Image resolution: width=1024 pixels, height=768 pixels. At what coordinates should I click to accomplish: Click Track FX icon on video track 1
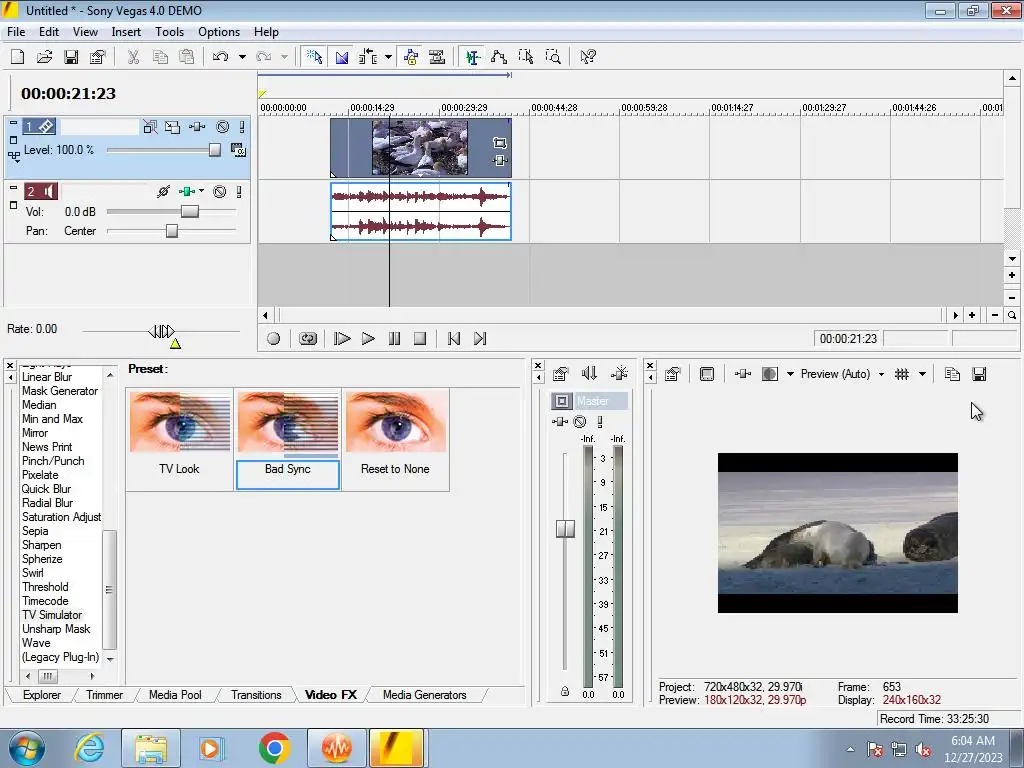(197, 127)
